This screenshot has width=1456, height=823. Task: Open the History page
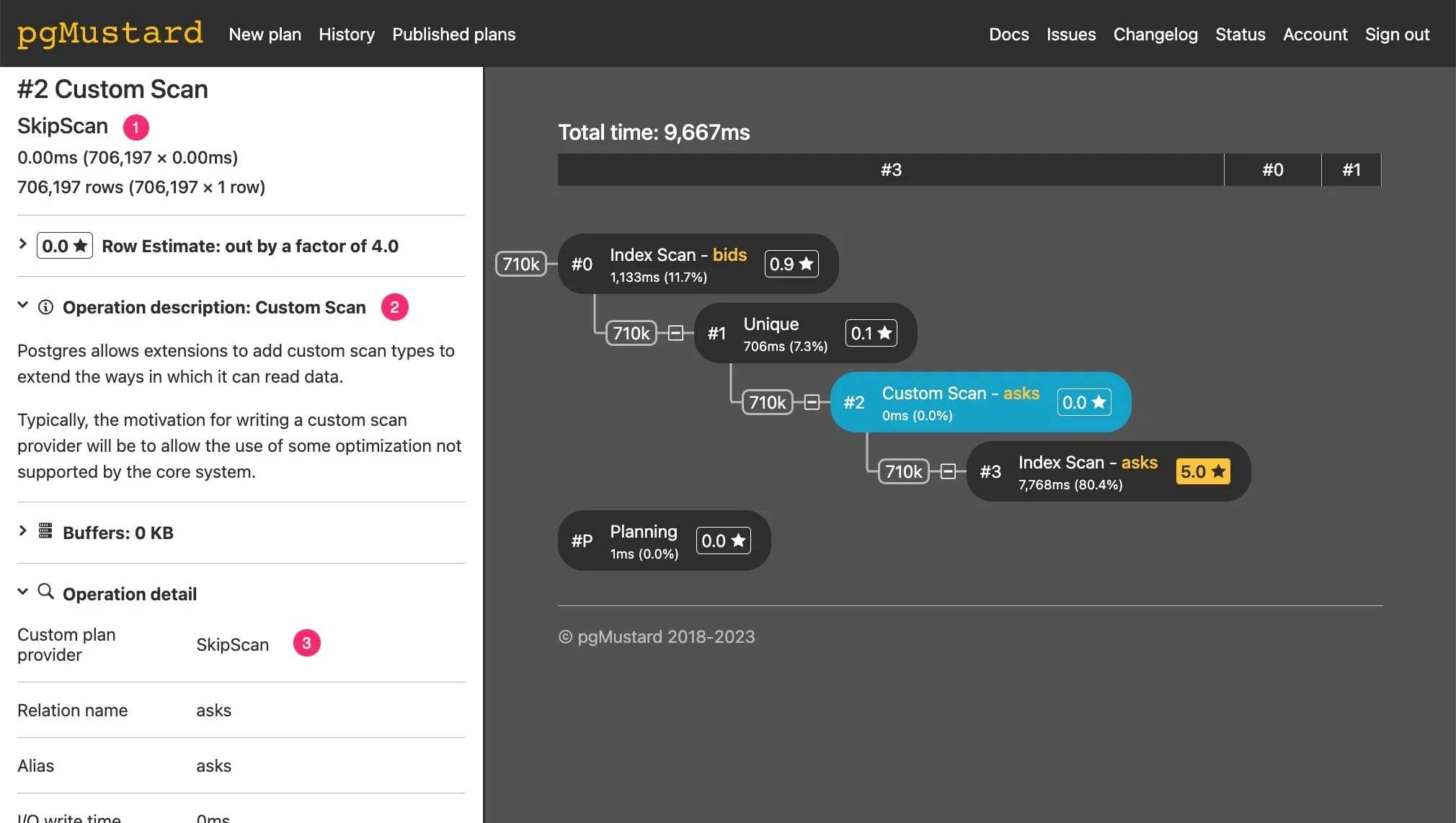pos(346,34)
